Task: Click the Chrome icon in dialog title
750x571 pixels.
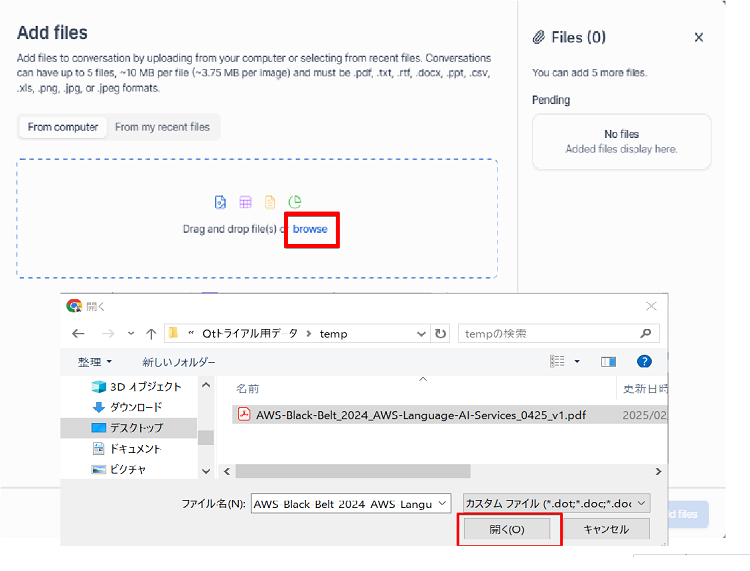Action: pyautogui.click(x=74, y=306)
